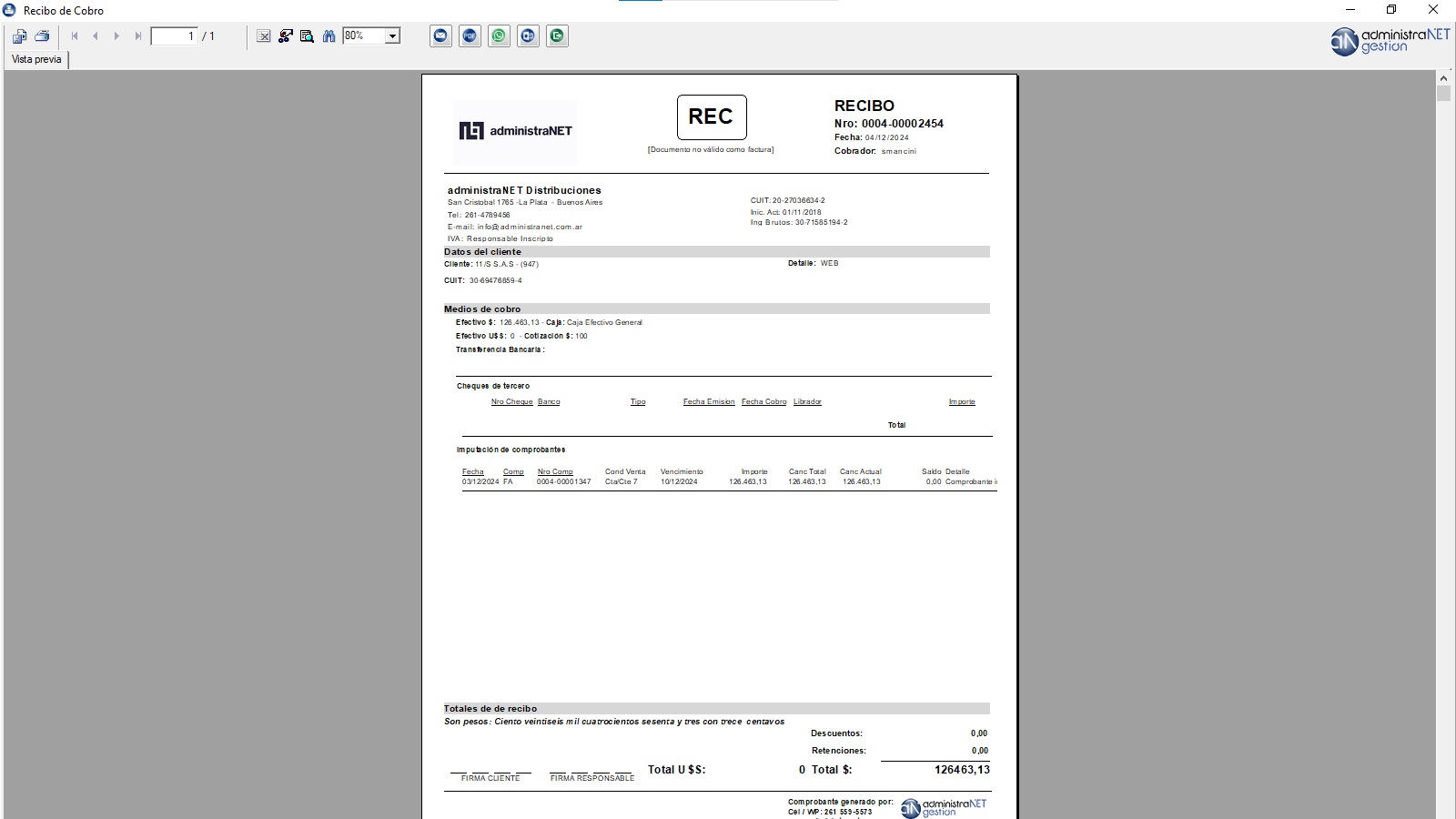Click company e-mail info@administranet.com.ar
The height and width of the screenshot is (819, 1456).
click(x=530, y=227)
